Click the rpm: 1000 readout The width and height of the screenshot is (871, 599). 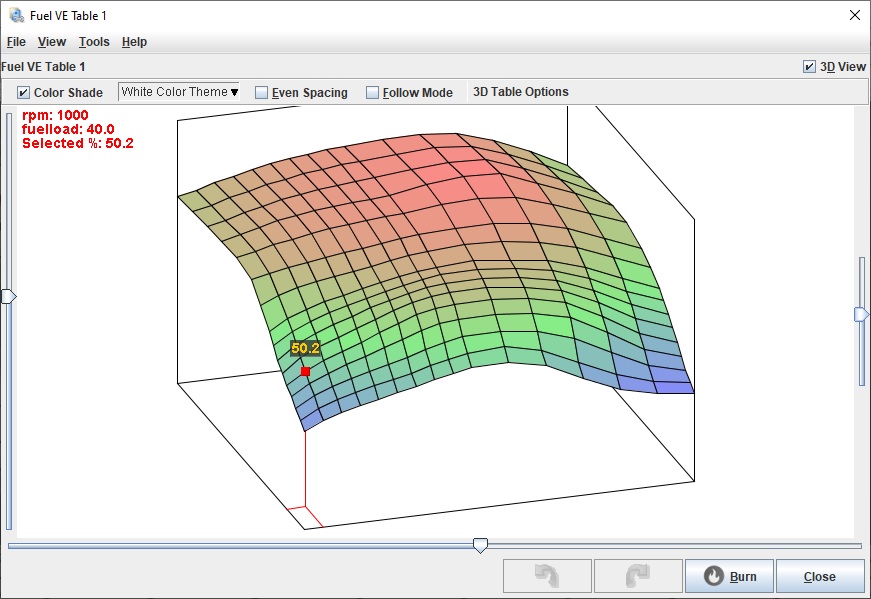pyautogui.click(x=55, y=115)
